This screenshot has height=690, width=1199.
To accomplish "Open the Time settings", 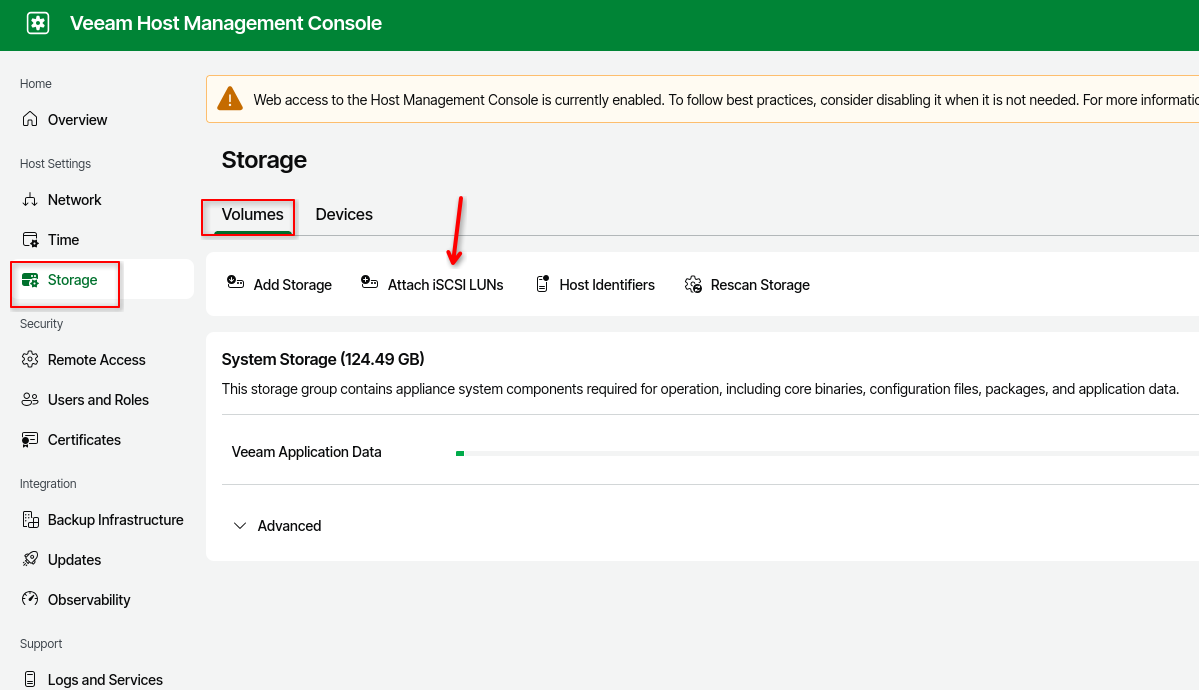I will pos(63,239).
